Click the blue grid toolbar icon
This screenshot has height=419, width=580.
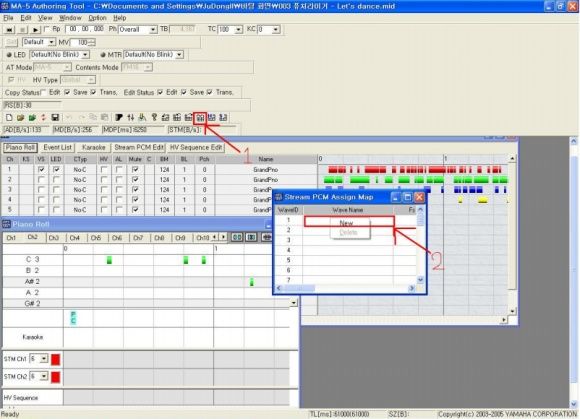[x=212, y=118]
